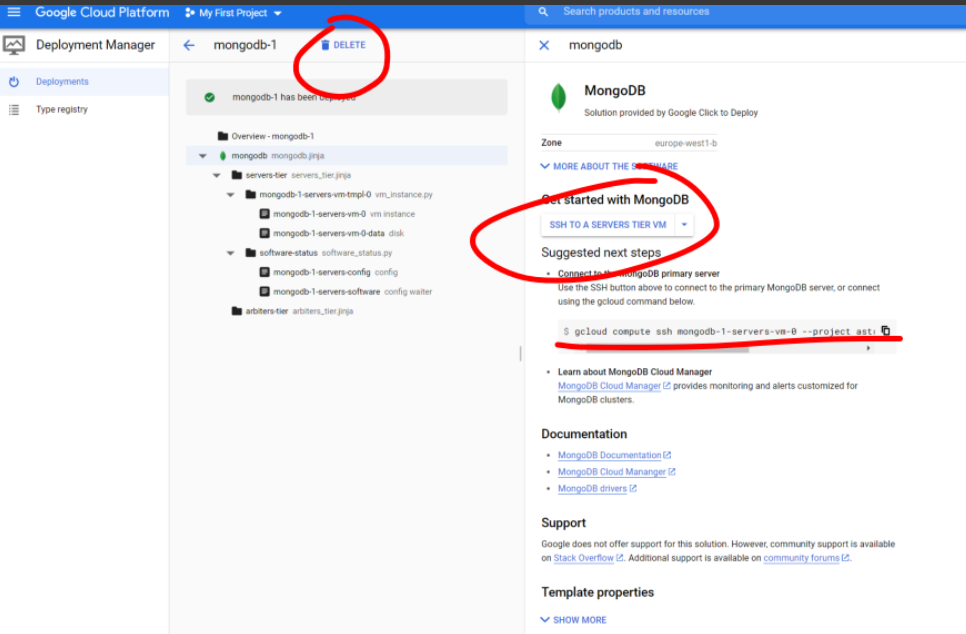Image resolution: width=966 pixels, height=634 pixels.
Task: Open Deployments in the sidebar
Action: tap(84, 81)
